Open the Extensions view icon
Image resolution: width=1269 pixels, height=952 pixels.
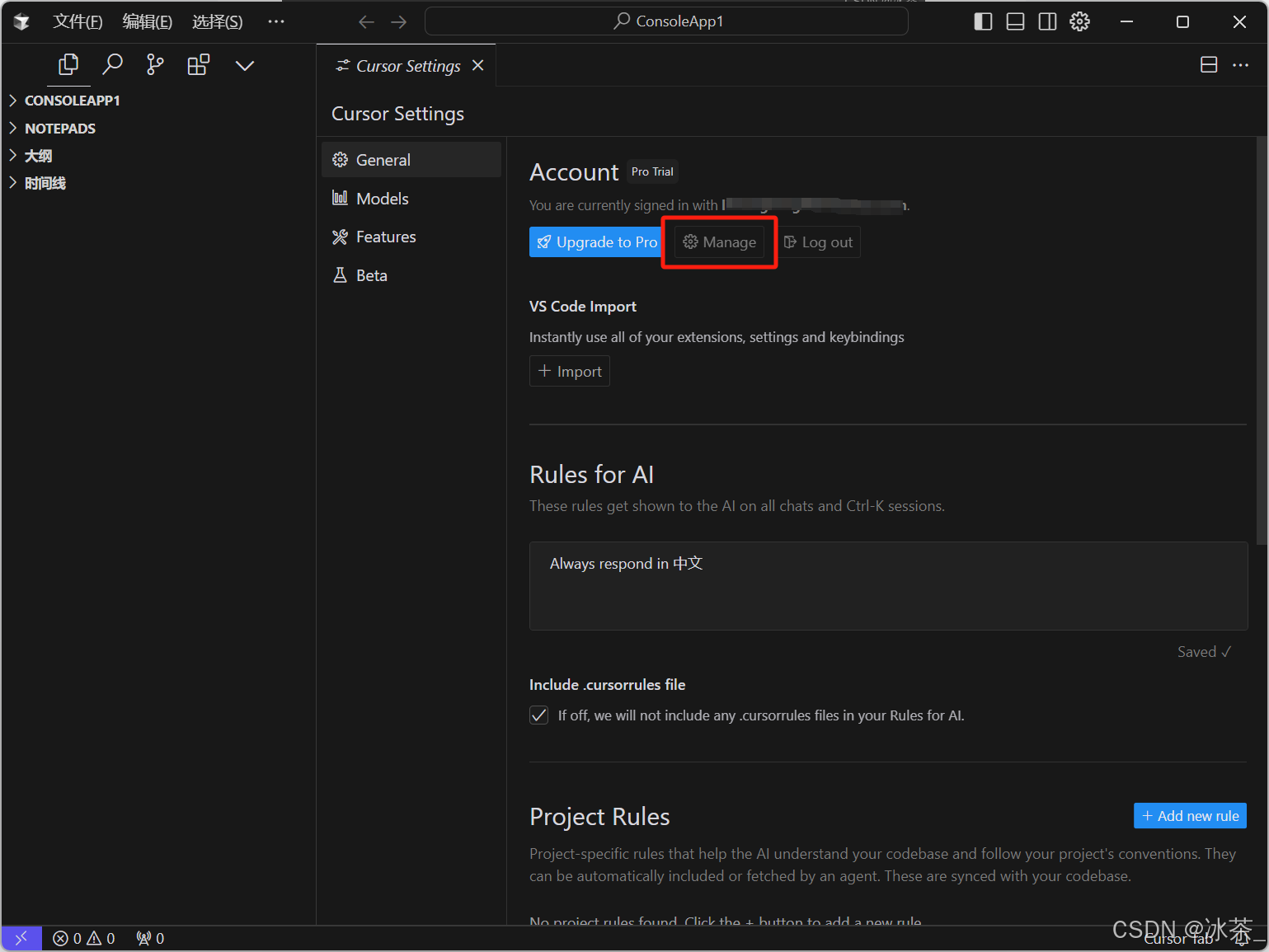click(x=199, y=65)
